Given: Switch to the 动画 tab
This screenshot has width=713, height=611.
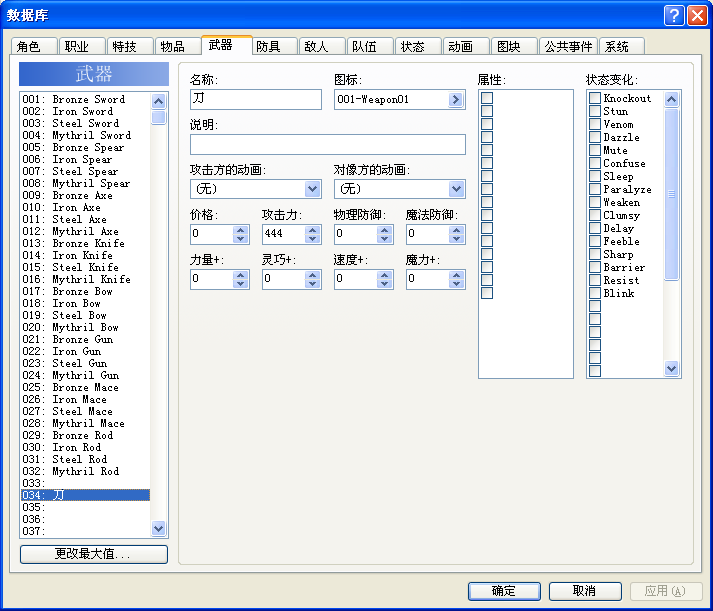Looking at the screenshot, I should [466, 46].
